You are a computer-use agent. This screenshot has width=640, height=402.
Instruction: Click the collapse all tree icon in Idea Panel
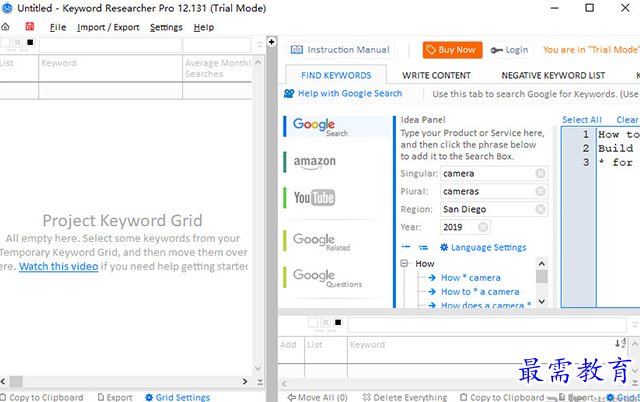pyautogui.click(x=406, y=247)
